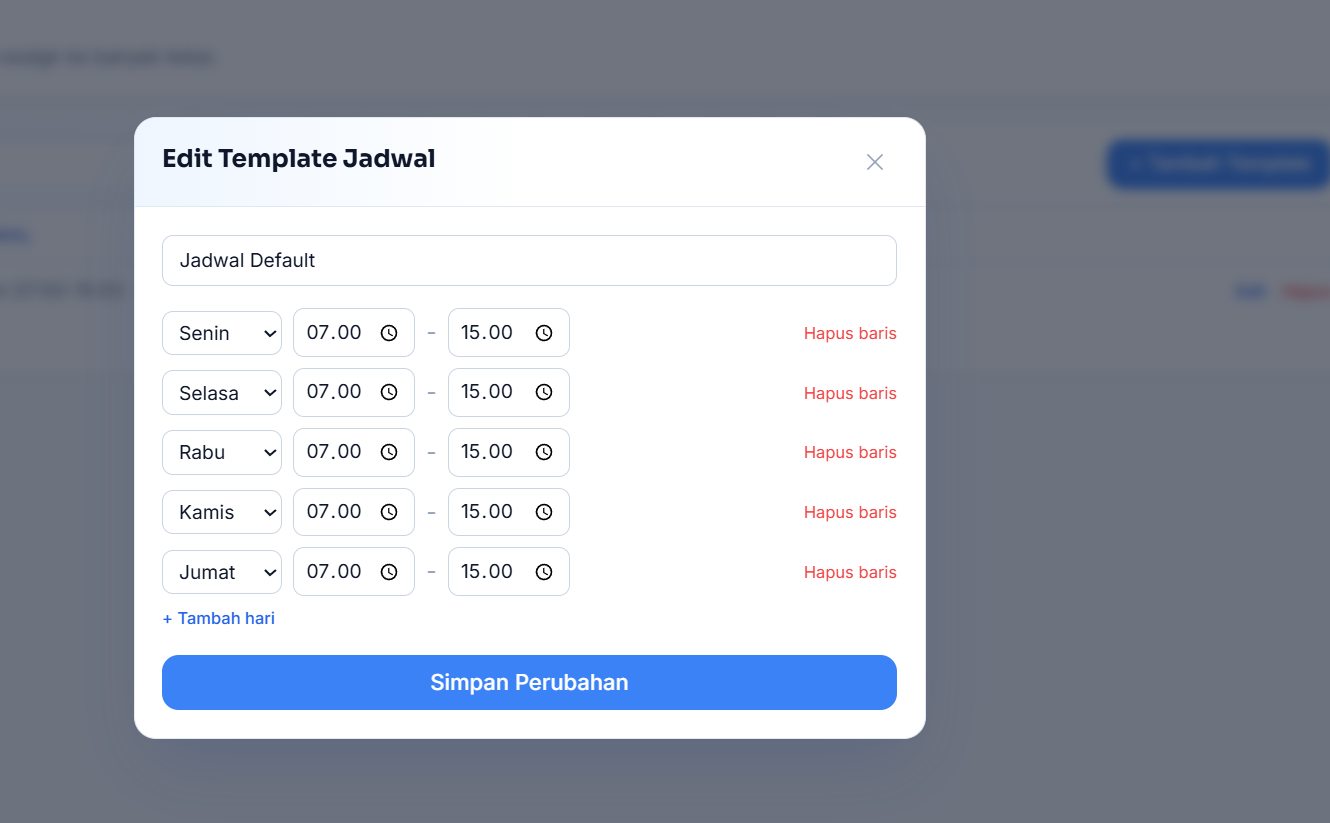Viewport: 1330px width, 823px height.
Task: Focus the Jadwal Default name field
Action: point(529,260)
